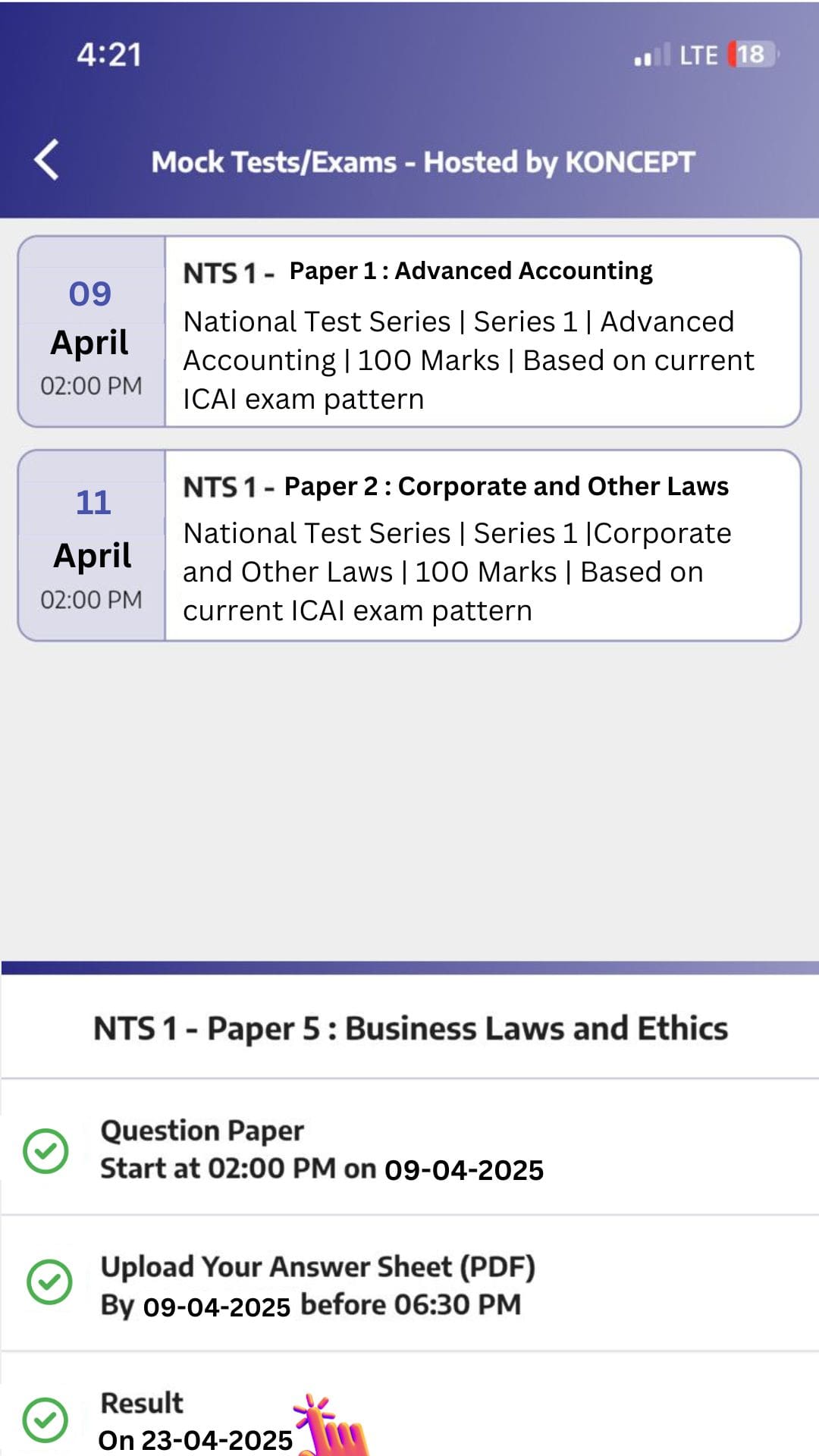Select the green checkmark beside Question Paper
This screenshot has height=1456, width=819.
[47, 1151]
